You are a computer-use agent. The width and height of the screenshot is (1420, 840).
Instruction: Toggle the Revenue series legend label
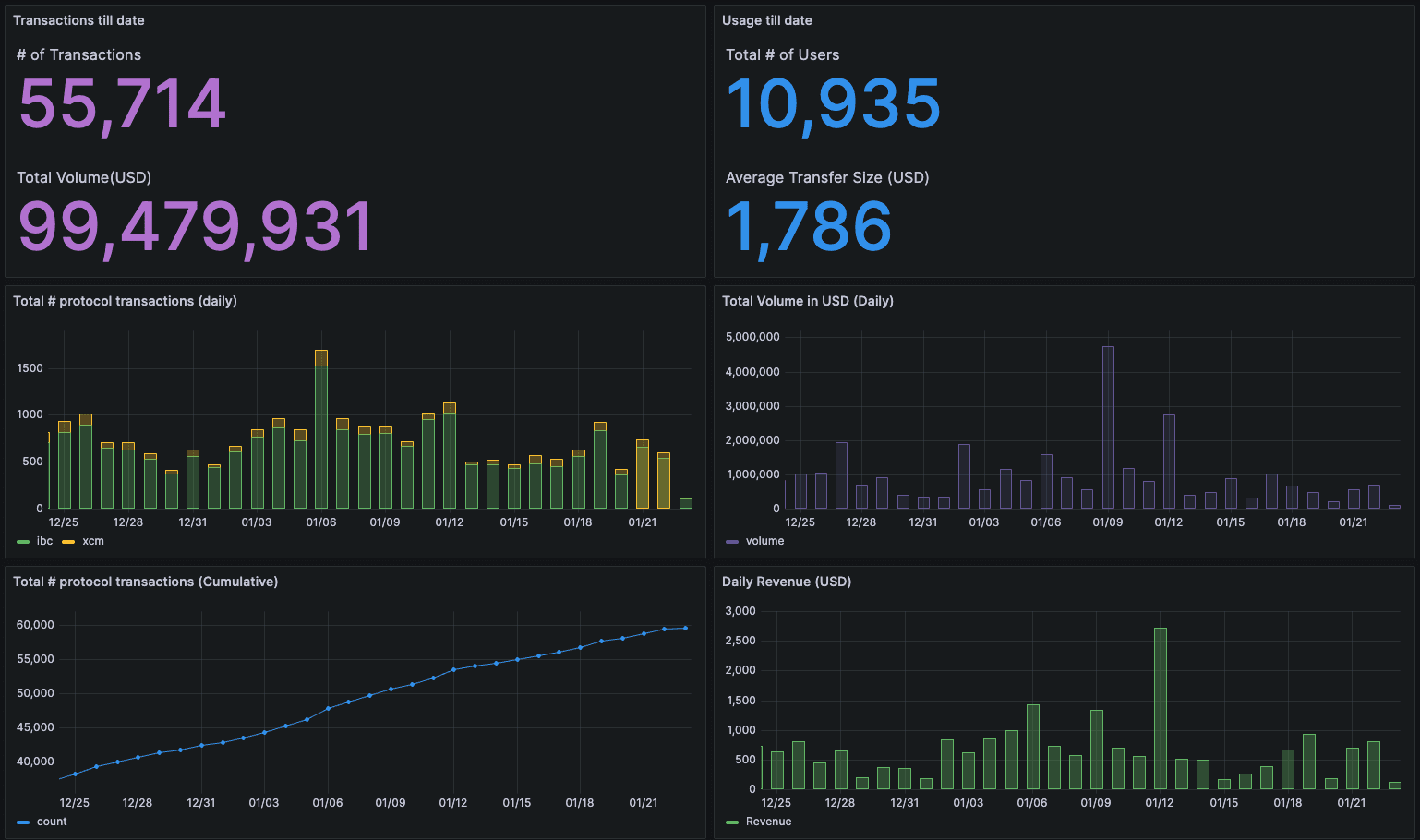[768, 822]
